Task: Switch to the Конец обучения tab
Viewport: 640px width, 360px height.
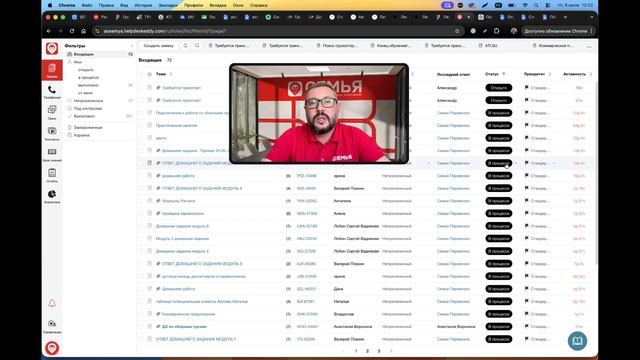Action: (x=391, y=46)
